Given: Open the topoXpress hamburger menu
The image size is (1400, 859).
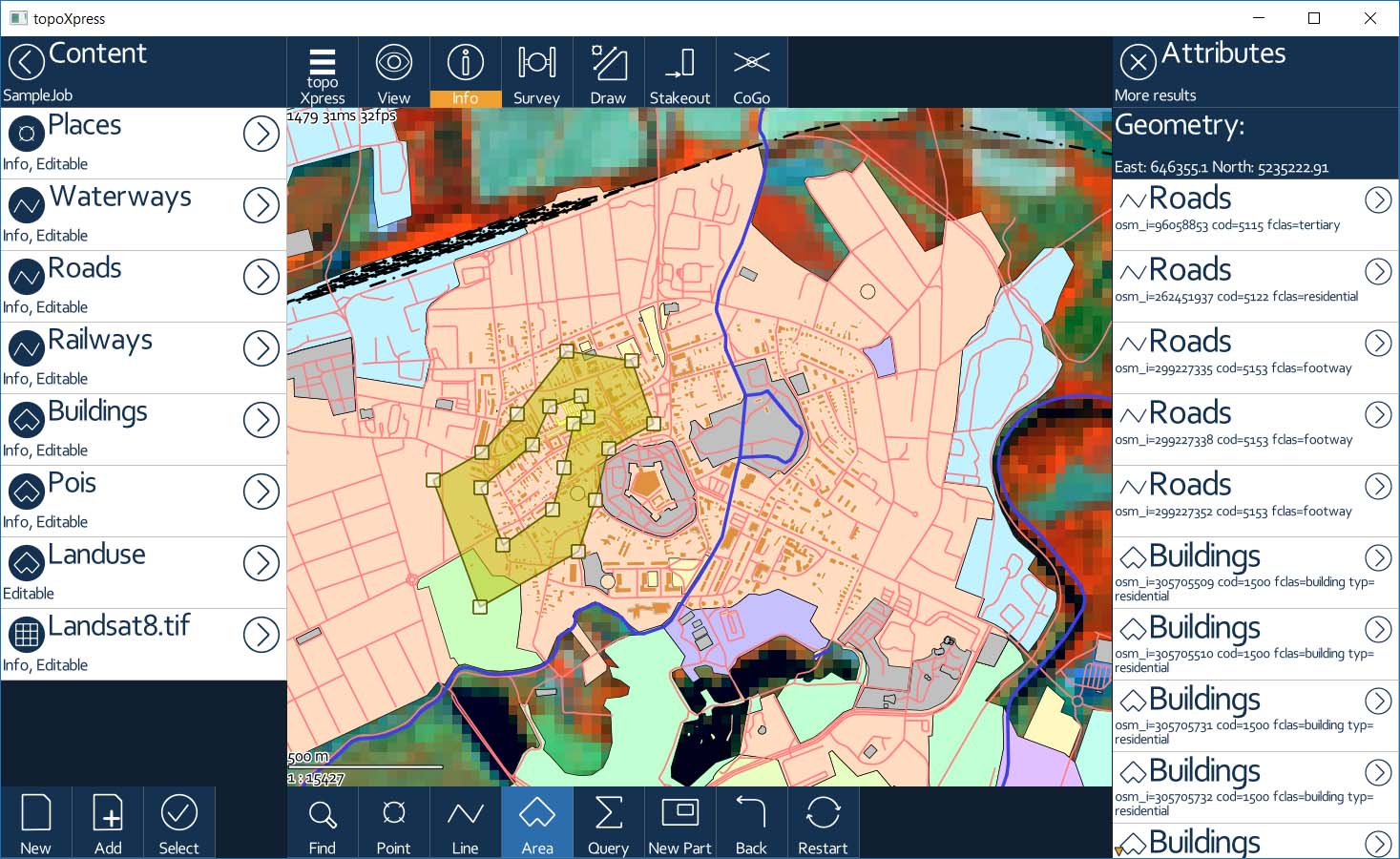Looking at the screenshot, I should tap(322, 73).
